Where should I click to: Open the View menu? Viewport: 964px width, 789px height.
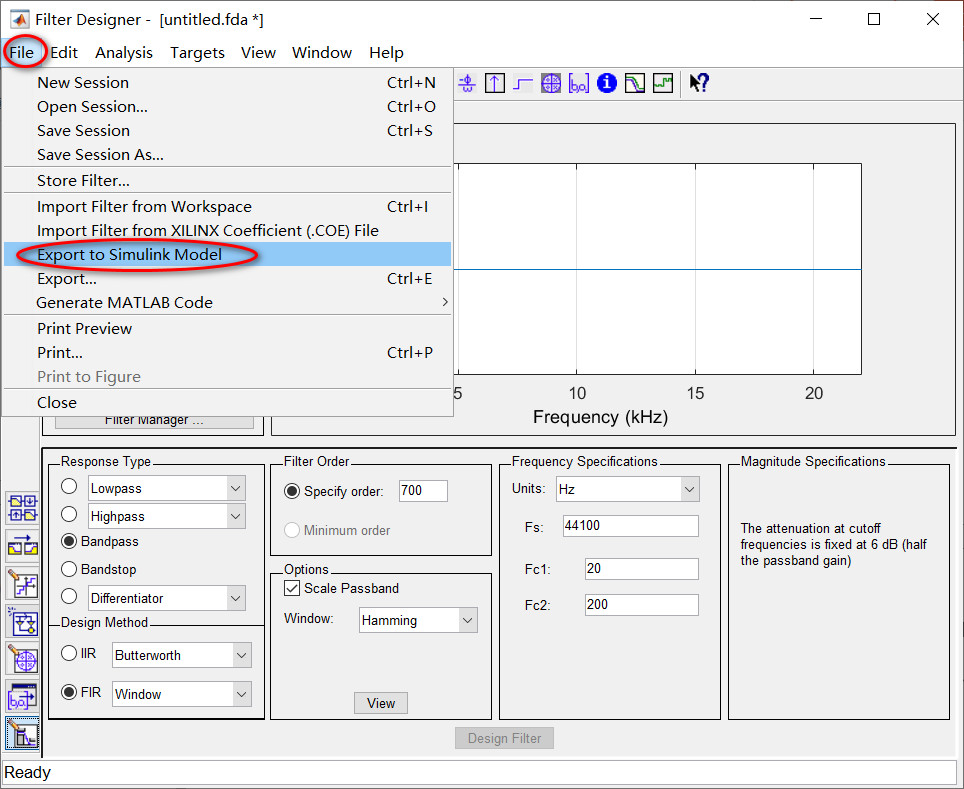coord(258,53)
